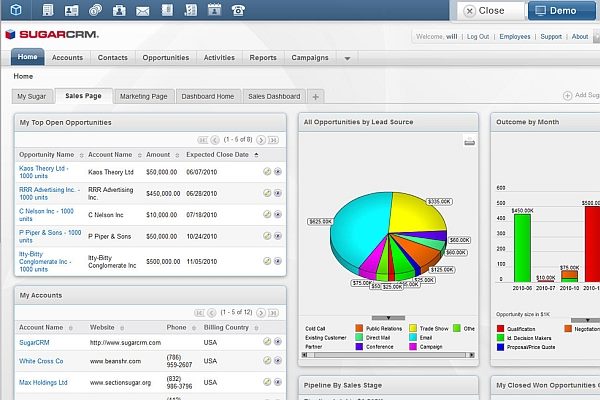This screenshot has height=400, width=600.
Task: View details icon for Kaos Theory row
Action: pyautogui.click(x=278, y=172)
